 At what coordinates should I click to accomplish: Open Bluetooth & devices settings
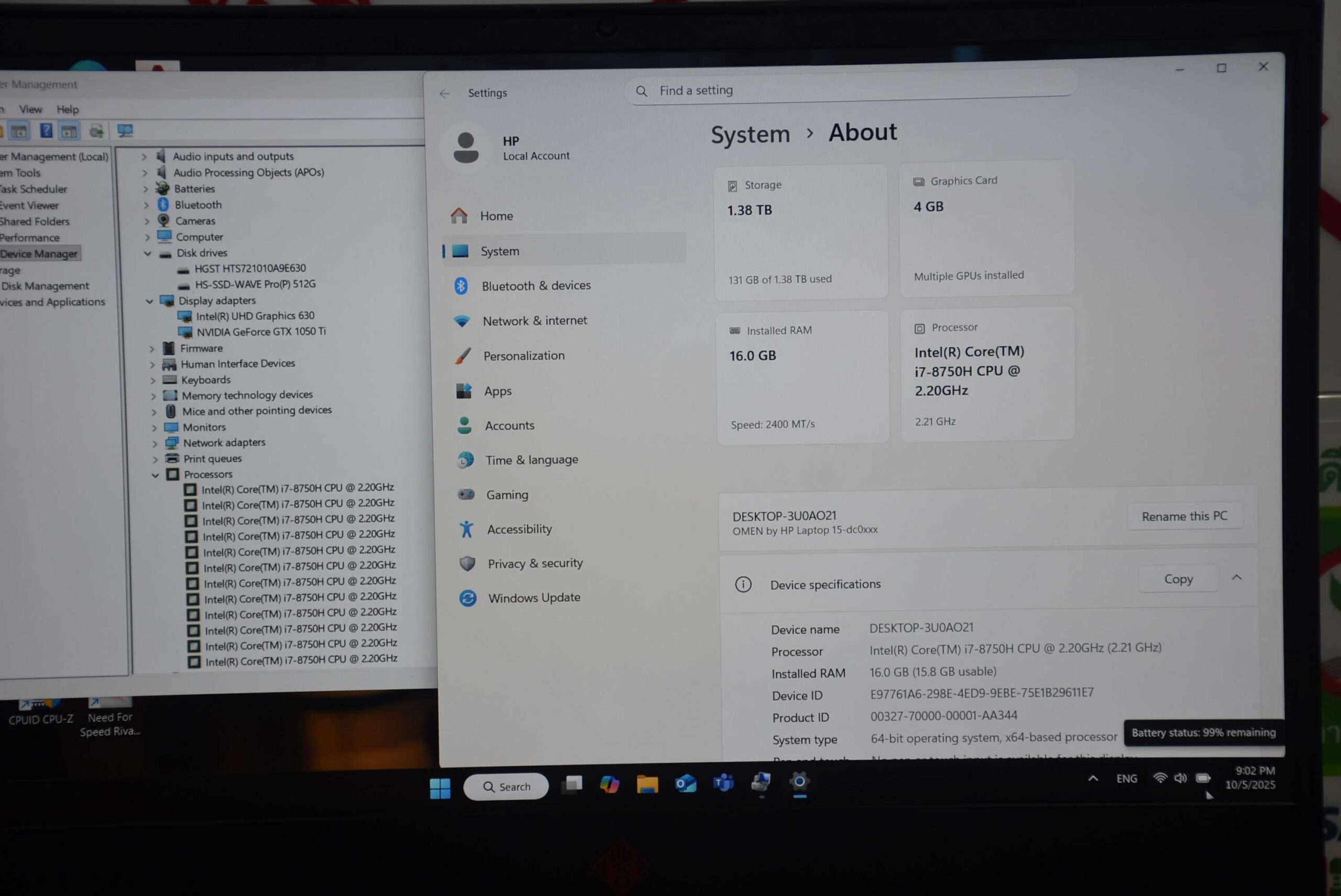click(x=535, y=286)
